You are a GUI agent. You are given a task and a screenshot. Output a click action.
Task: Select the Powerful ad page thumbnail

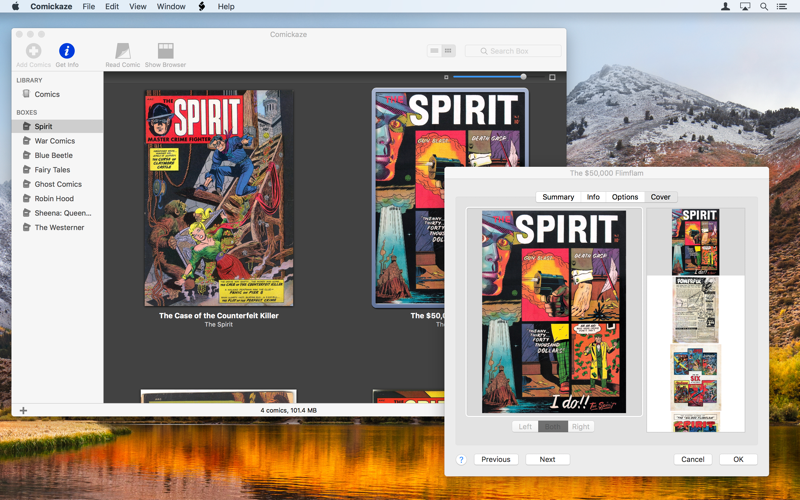(x=695, y=310)
